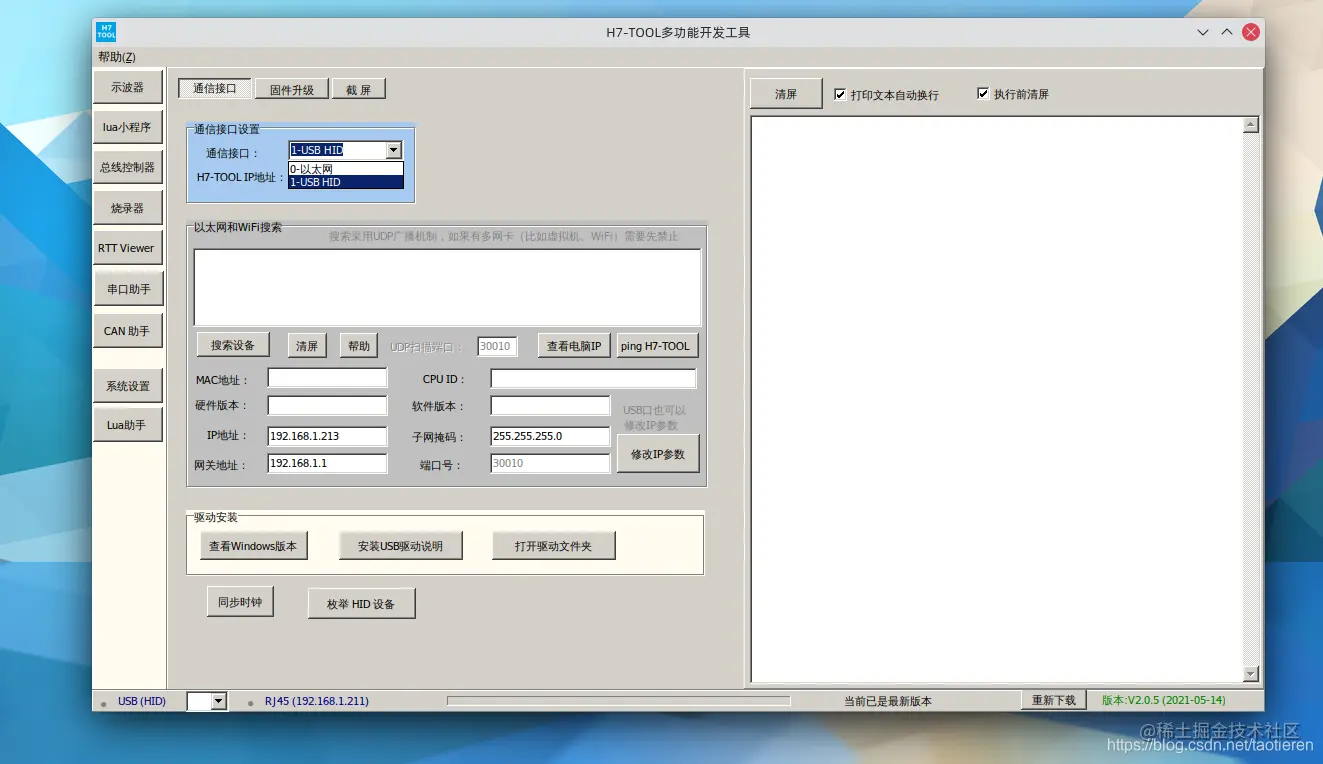Click the 打开驱动文件夹 button
Image resolution: width=1323 pixels, height=764 pixels.
tap(553, 546)
